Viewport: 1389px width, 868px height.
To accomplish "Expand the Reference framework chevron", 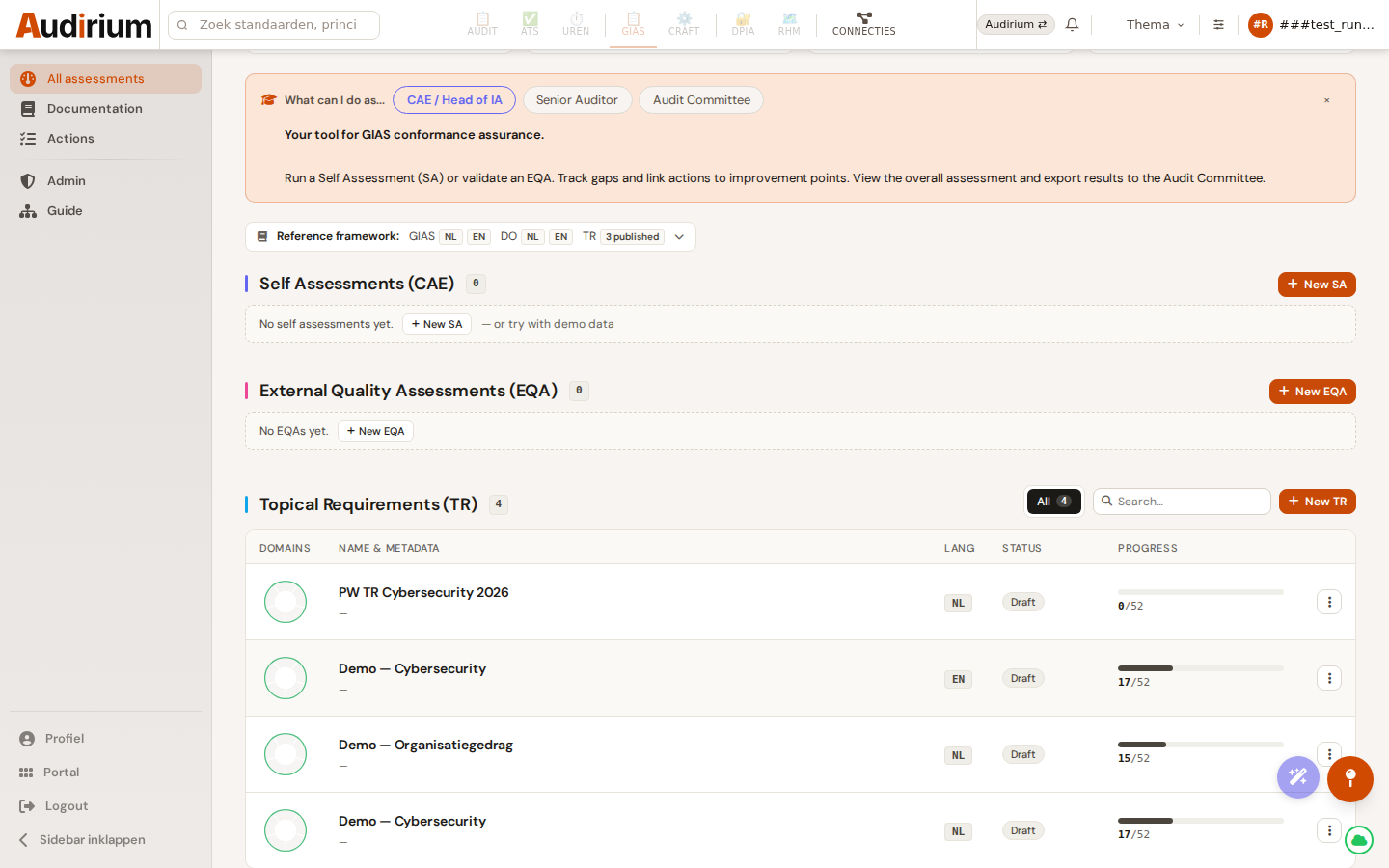I will 679,237.
